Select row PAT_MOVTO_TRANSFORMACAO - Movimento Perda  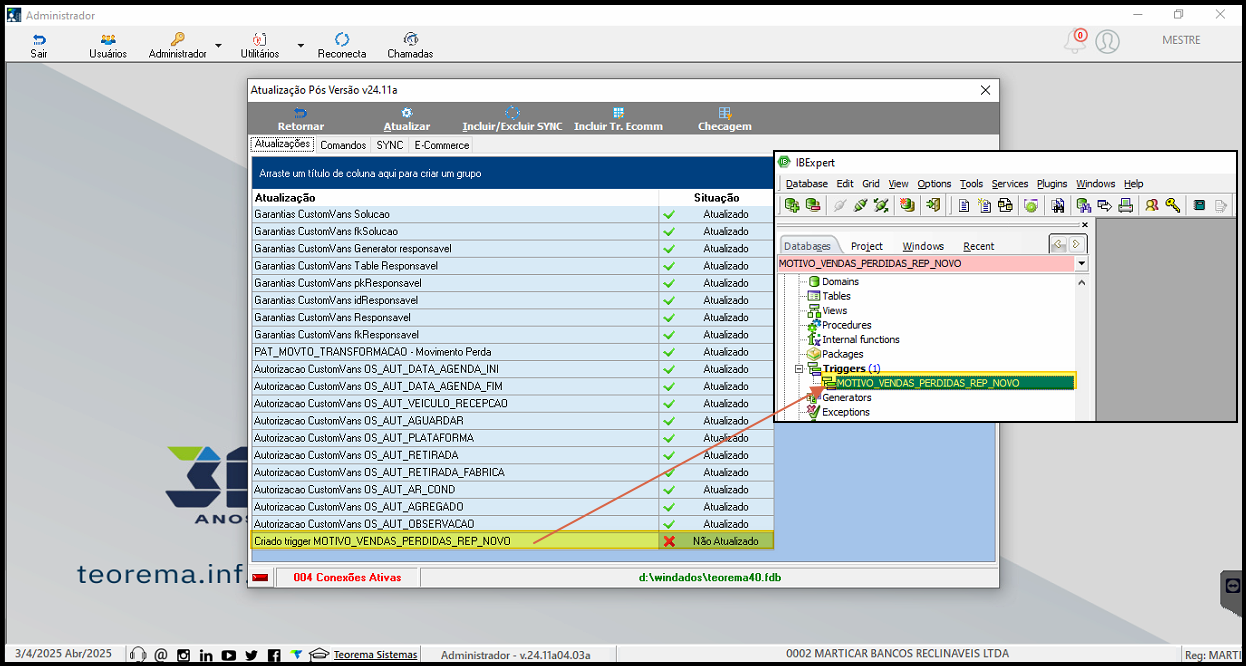coord(512,352)
